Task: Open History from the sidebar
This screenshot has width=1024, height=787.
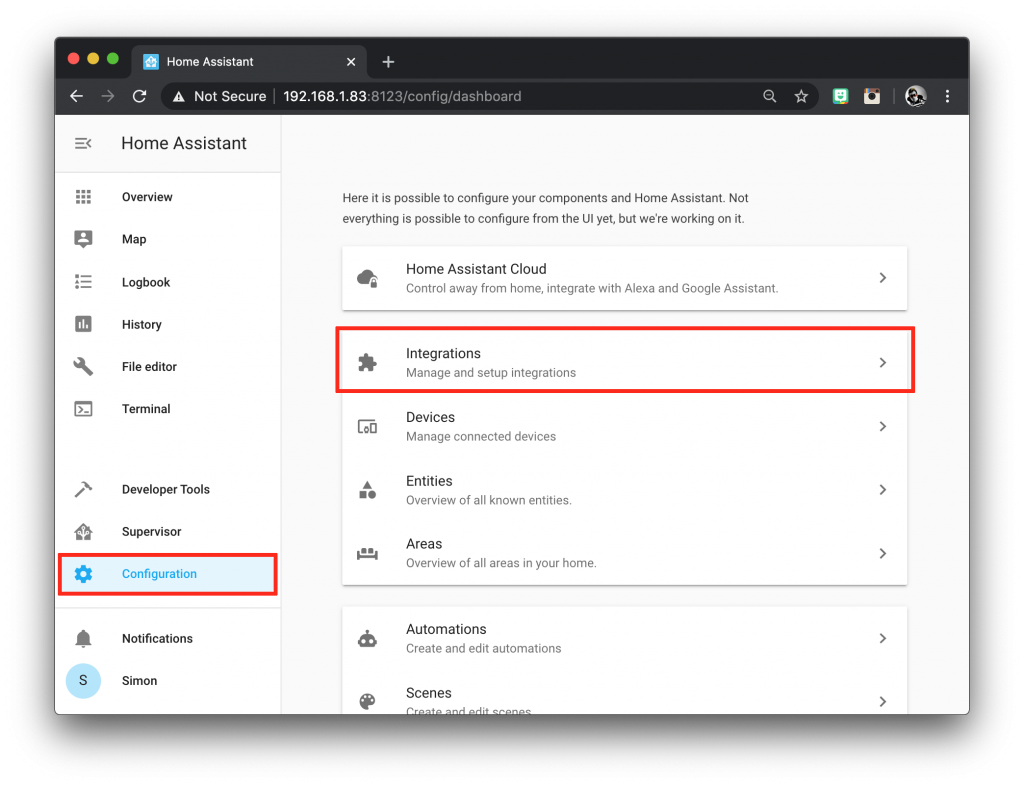Action: [168, 324]
